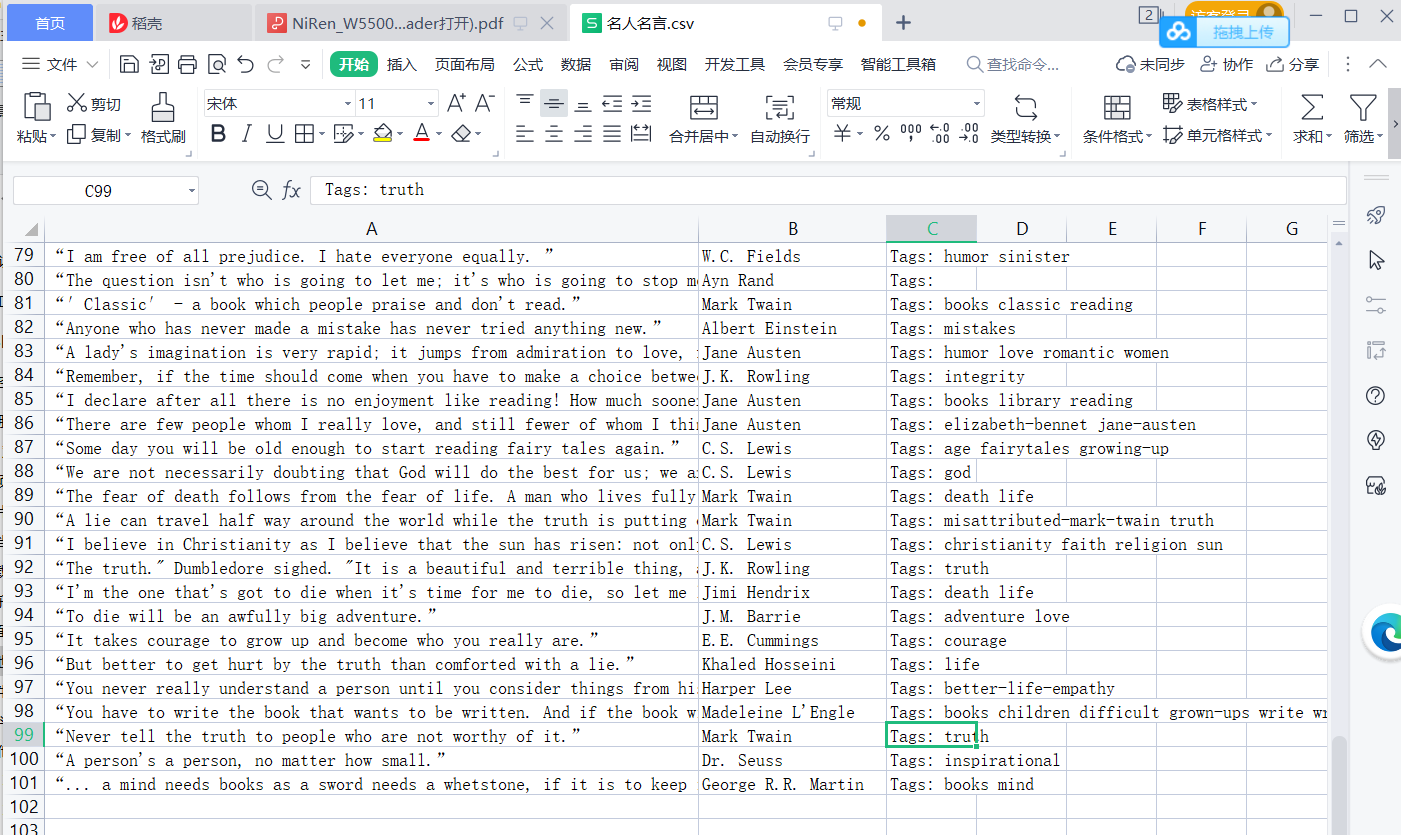
Task: Click the fx insert function icon
Action: [291, 190]
